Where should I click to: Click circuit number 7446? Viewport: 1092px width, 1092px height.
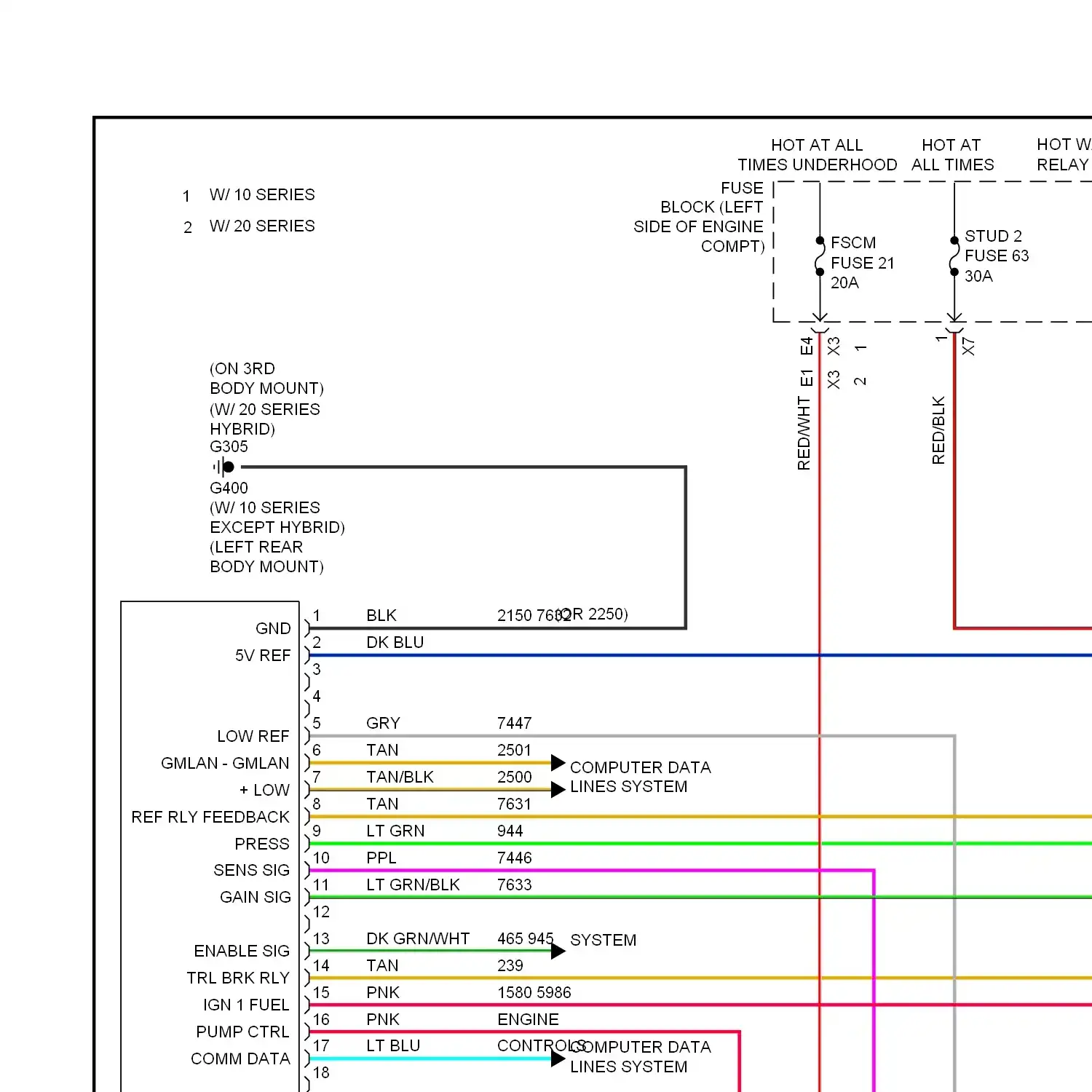pyautogui.click(x=515, y=858)
